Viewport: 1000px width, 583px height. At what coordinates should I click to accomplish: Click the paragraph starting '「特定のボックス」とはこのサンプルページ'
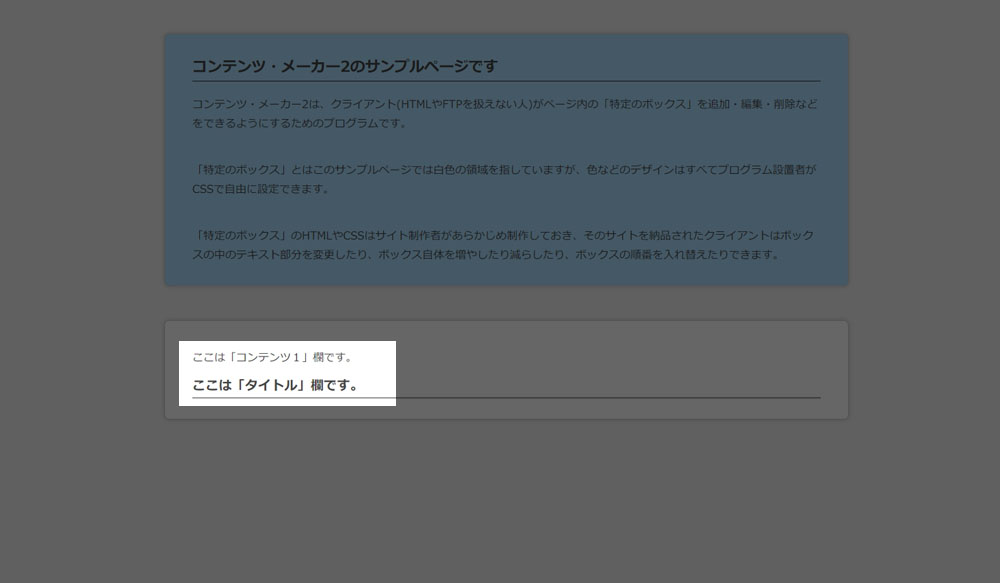(x=504, y=179)
